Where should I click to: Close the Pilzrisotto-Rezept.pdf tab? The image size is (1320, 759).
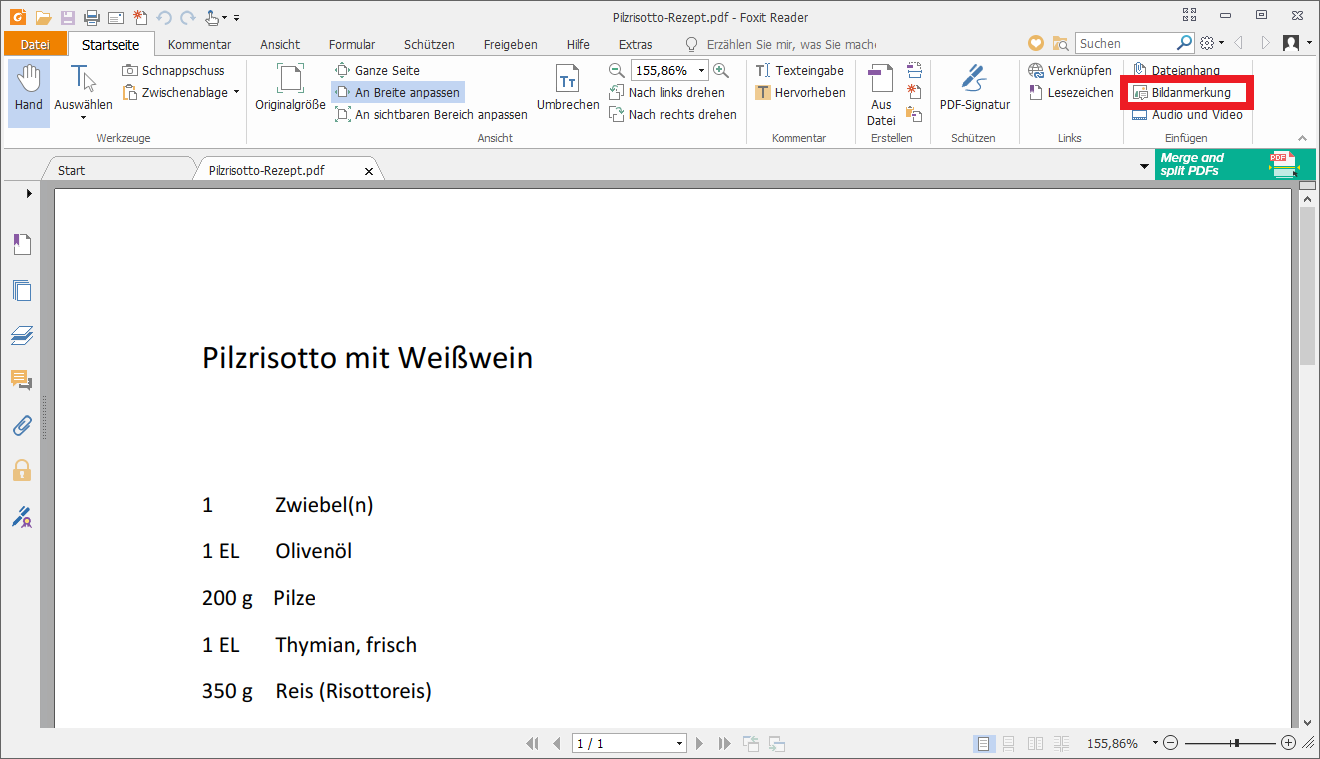[369, 171]
